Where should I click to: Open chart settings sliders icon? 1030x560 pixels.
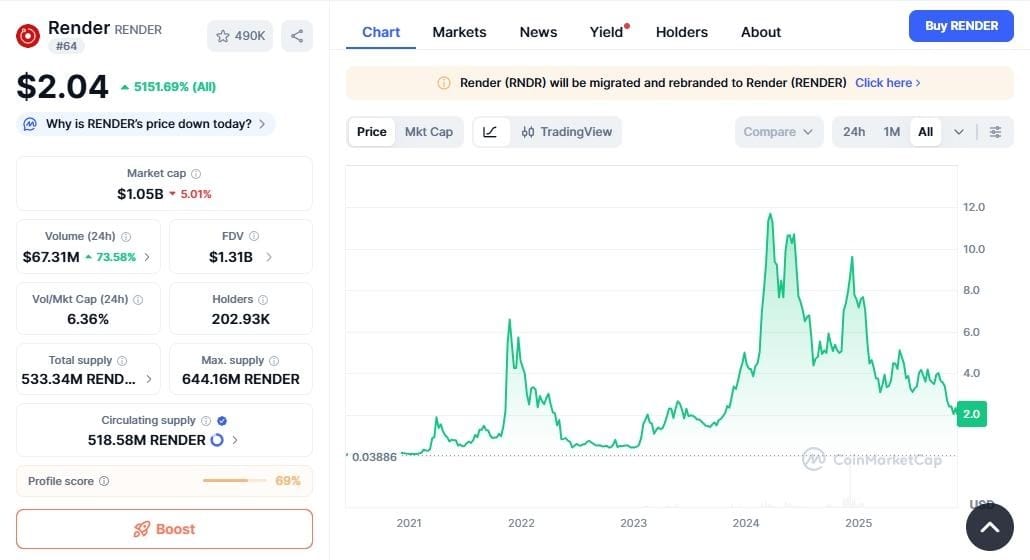(x=995, y=132)
